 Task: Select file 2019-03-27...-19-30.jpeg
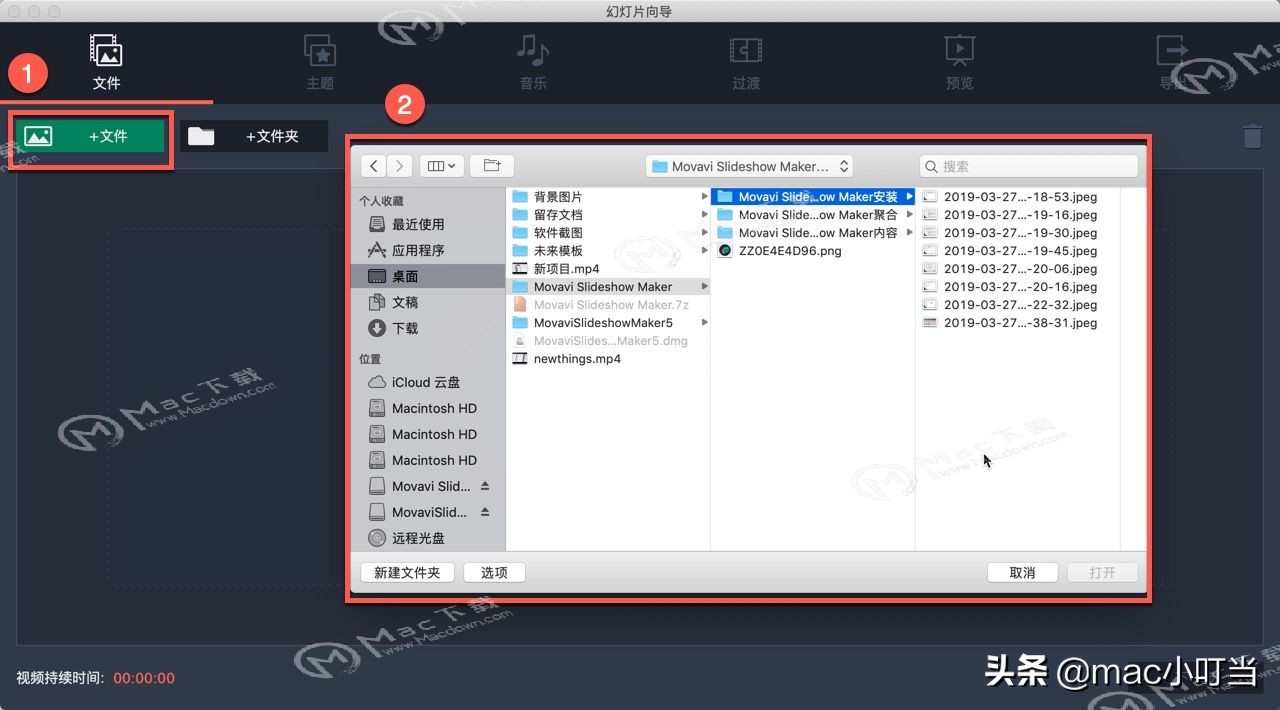coord(1018,233)
